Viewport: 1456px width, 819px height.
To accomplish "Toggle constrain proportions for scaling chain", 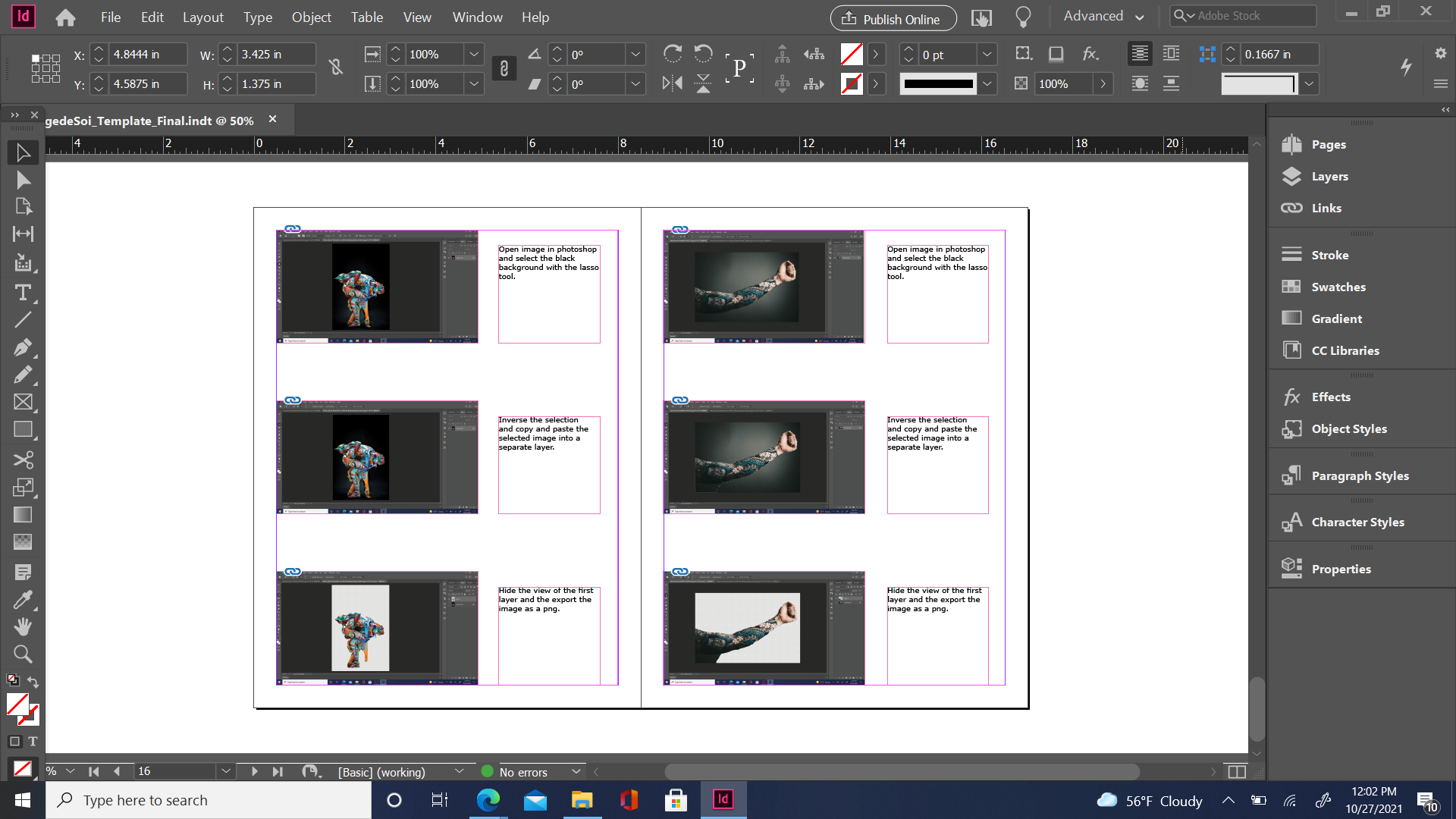I will pyautogui.click(x=504, y=69).
